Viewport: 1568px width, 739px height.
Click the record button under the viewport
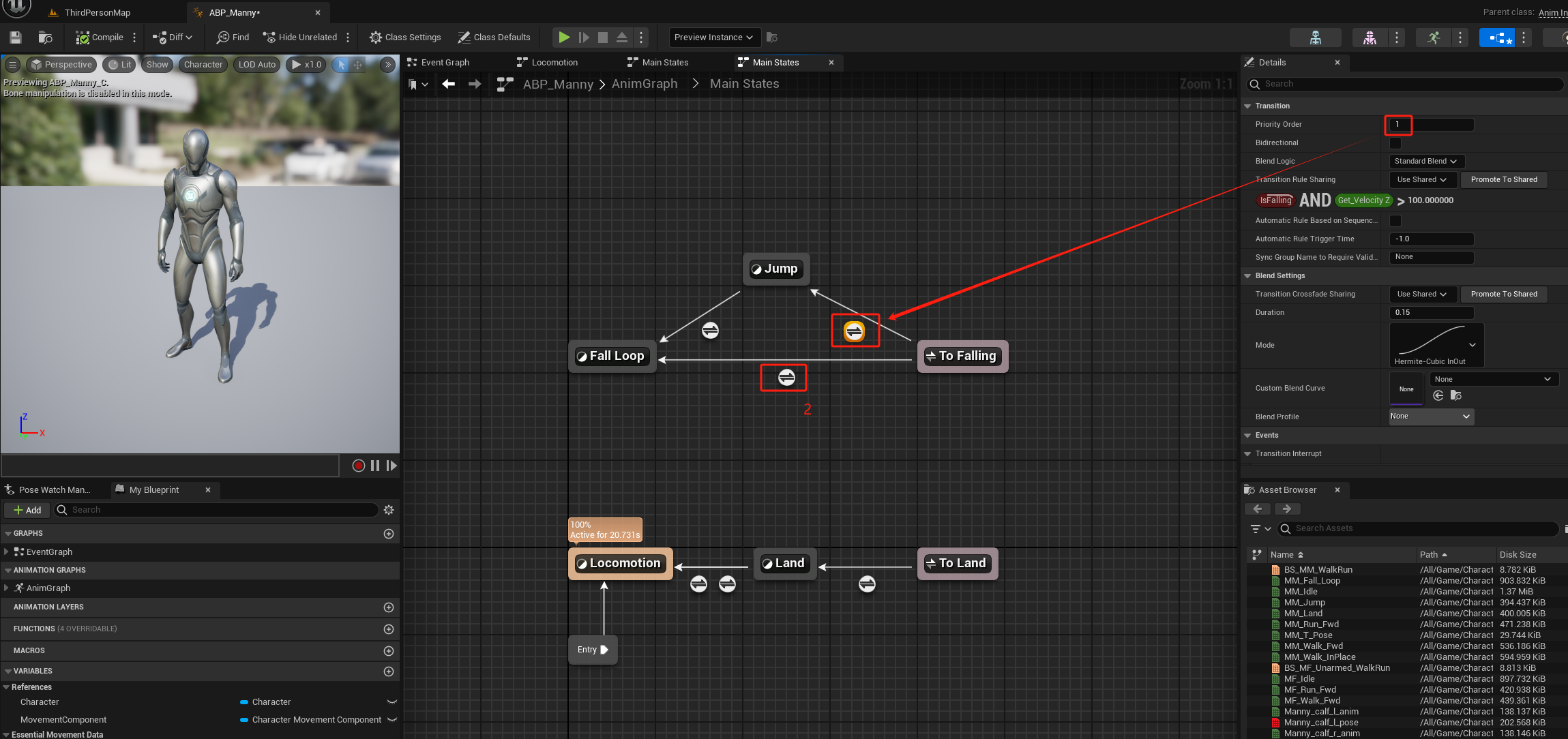point(358,466)
